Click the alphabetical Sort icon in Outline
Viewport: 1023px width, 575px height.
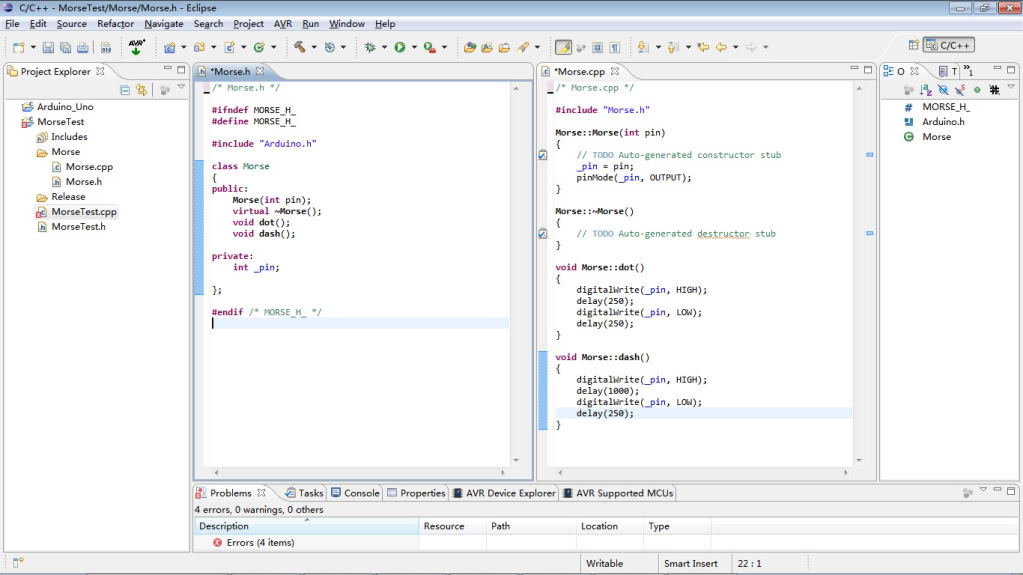(x=926, y=90)
